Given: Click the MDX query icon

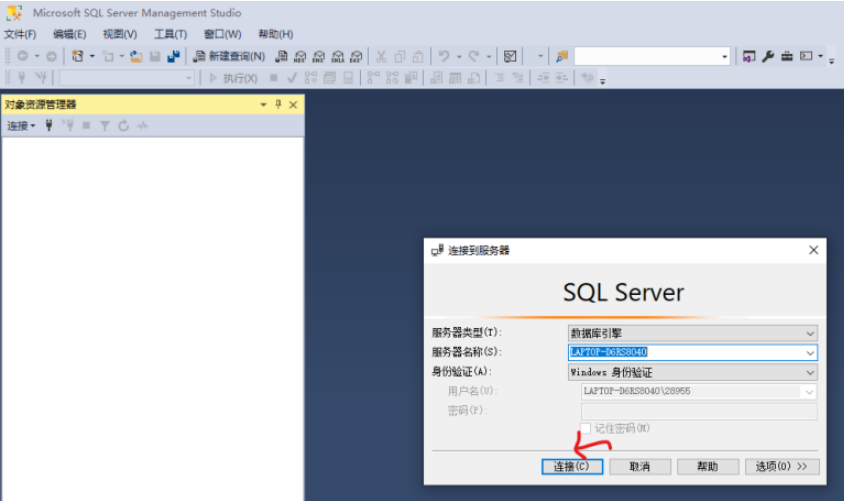Looking at the screenshot, I should click(300, 56).
